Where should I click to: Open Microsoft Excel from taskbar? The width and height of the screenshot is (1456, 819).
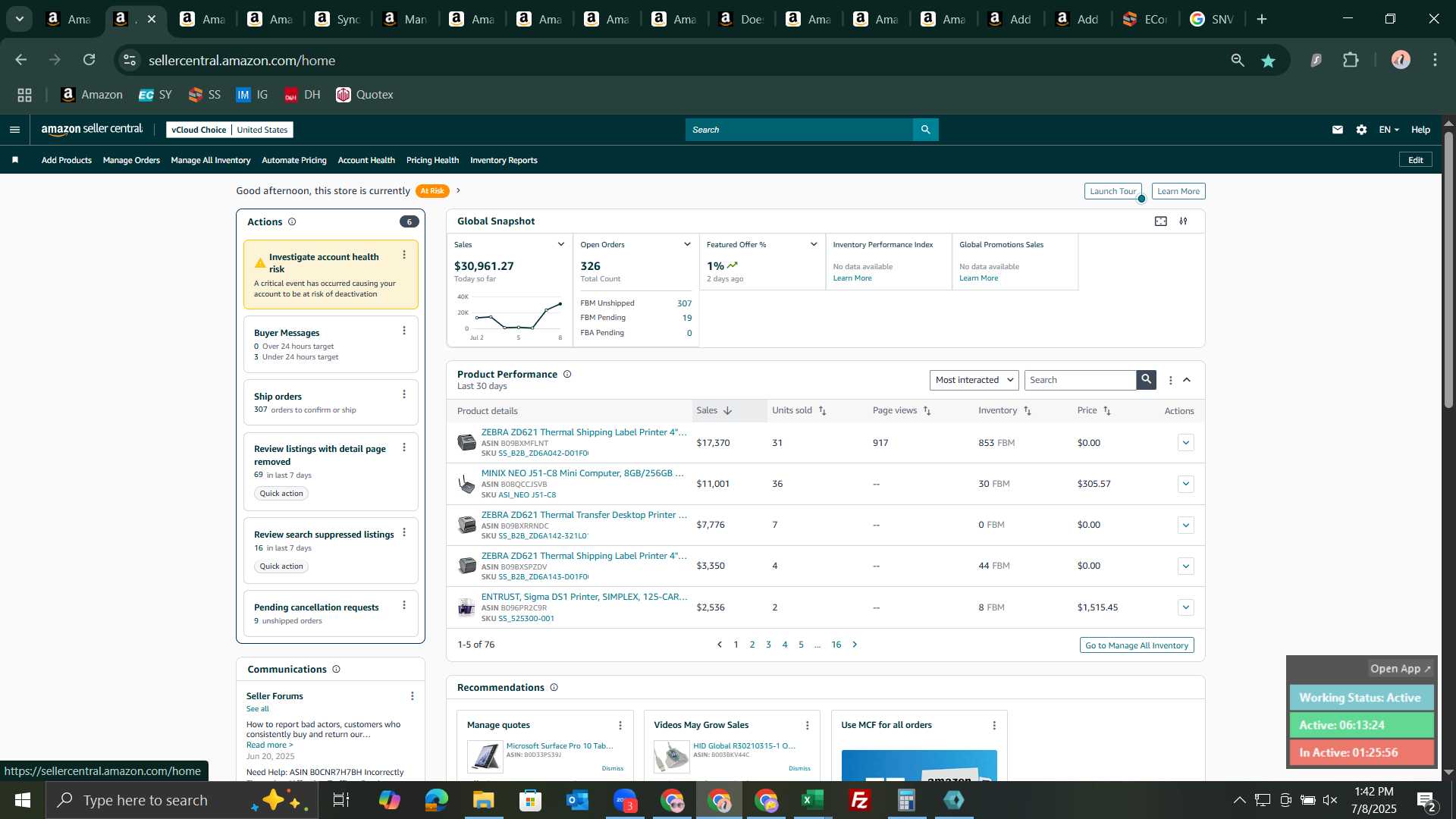(813, 800)
